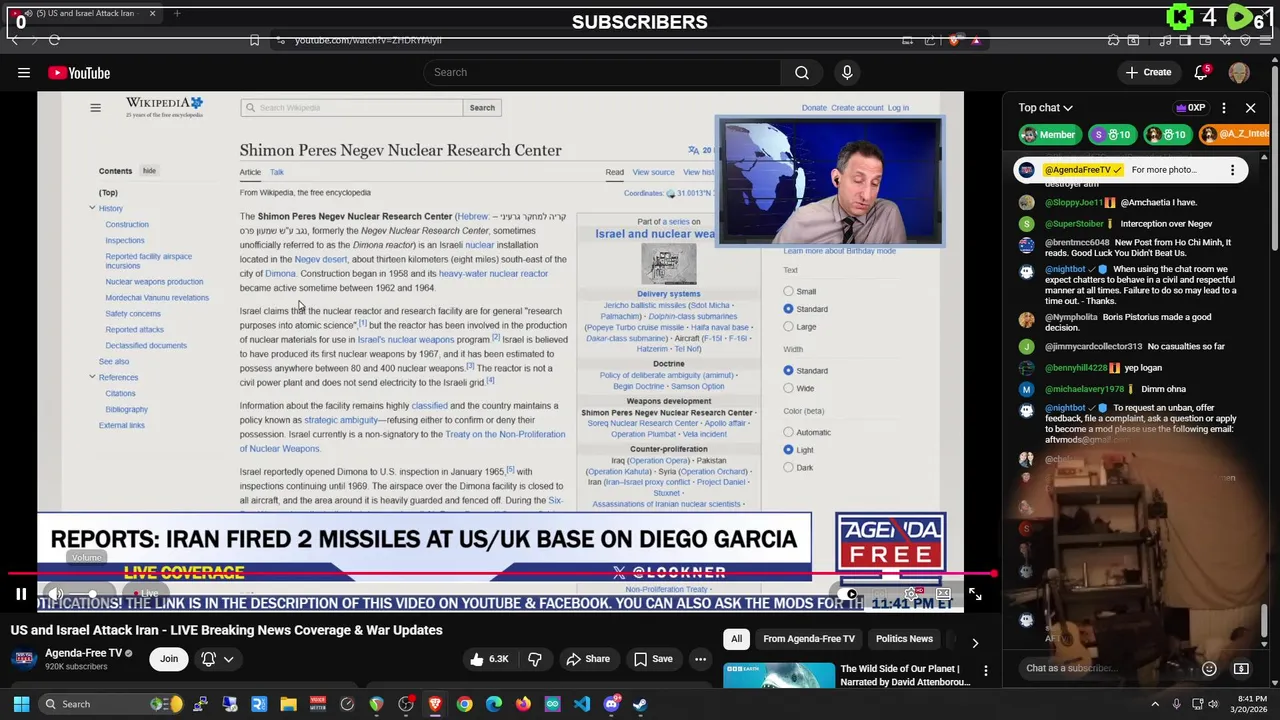The width and height of the screenshot is (1280, 720).
Task: Open notification preferences dropdown beside Join
Action: [219, 659]
